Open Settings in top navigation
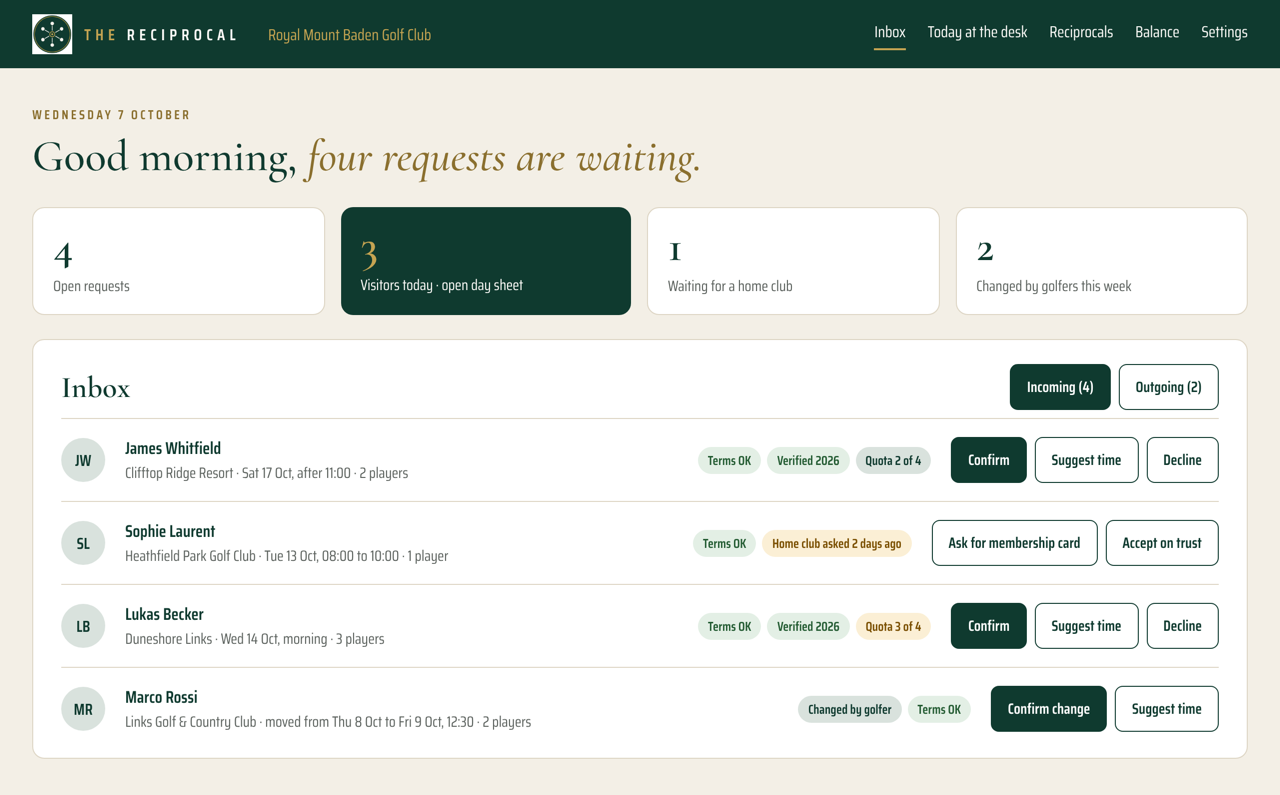Viewport: 1280px width, 795px height. 1224,32
